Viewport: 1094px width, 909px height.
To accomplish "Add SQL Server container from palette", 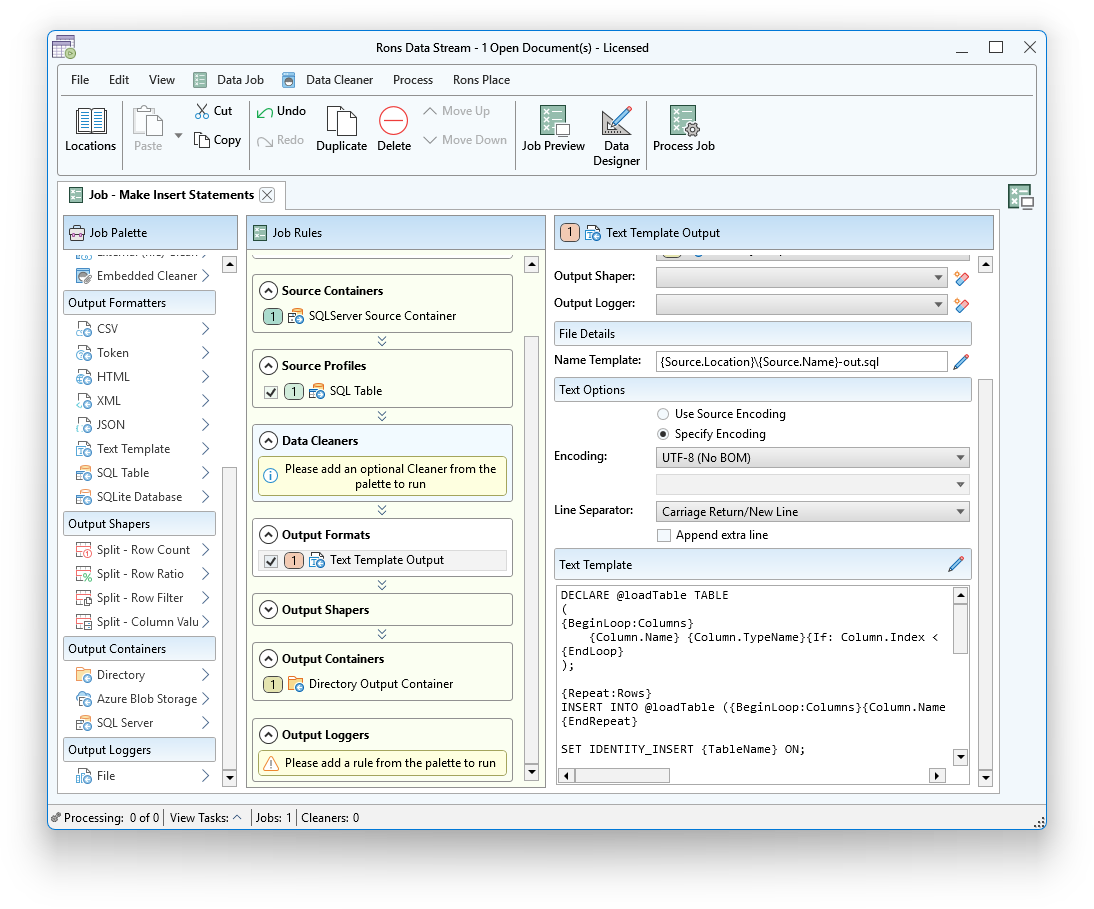I will coord(143,723).
